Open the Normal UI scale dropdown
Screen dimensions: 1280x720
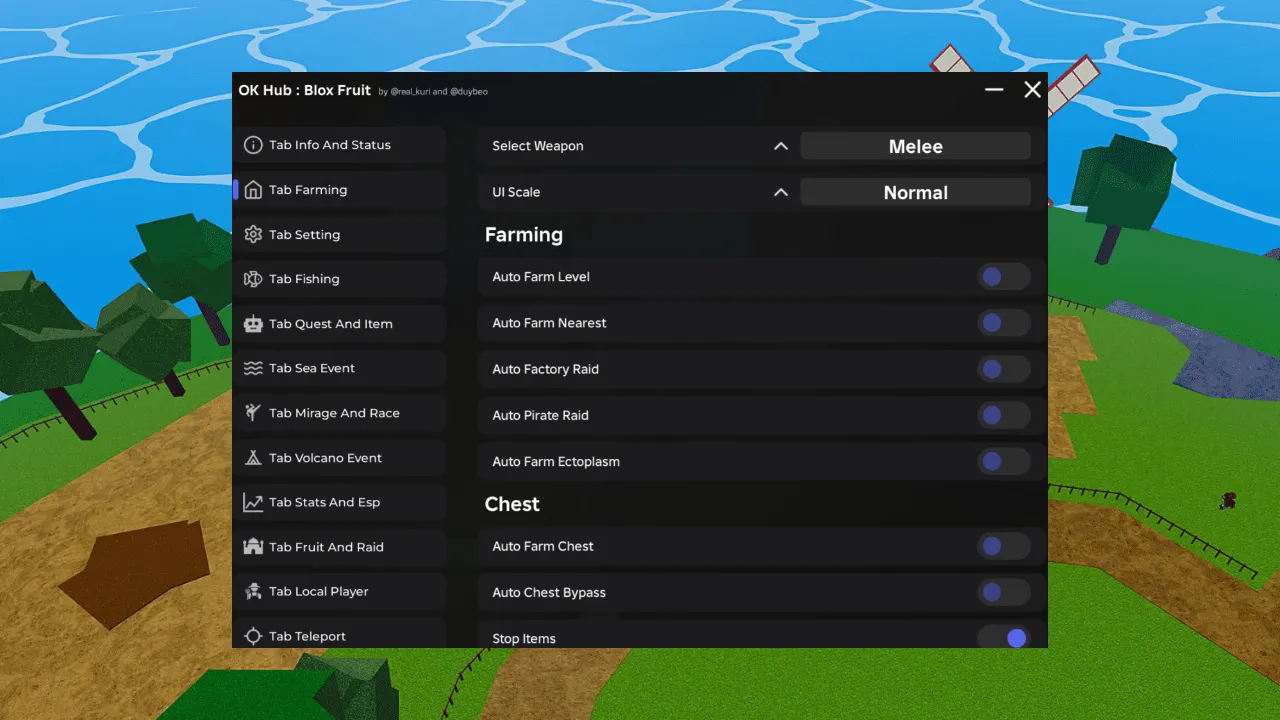tap(916, 192)
